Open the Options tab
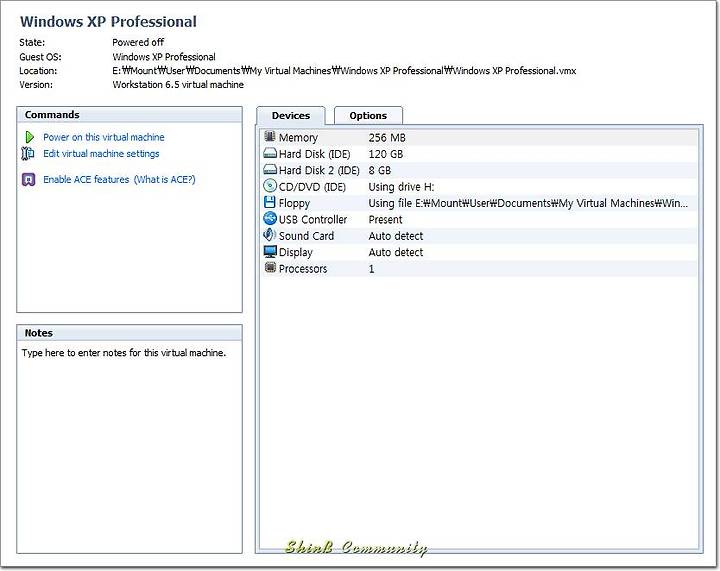Image resolution: width=720 pixels, height=571 pixels. 368,116
